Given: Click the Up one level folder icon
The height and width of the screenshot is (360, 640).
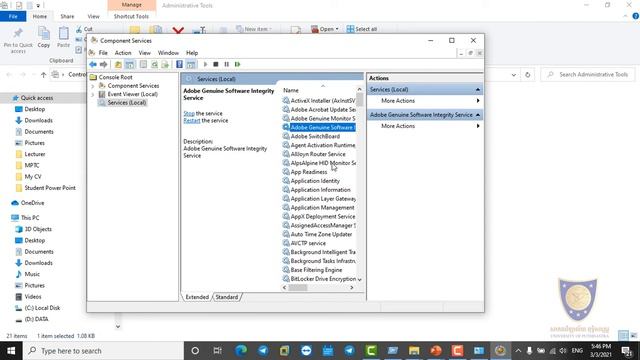Looking at the screenshot, I should pyautogui.click(x=118, y=64).
